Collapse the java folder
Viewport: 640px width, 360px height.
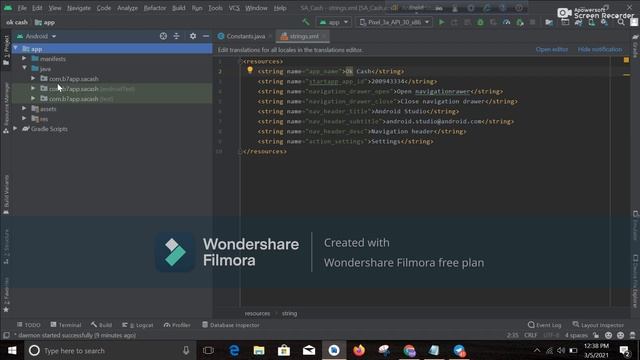pyautogui.click(x=24, y=68)
